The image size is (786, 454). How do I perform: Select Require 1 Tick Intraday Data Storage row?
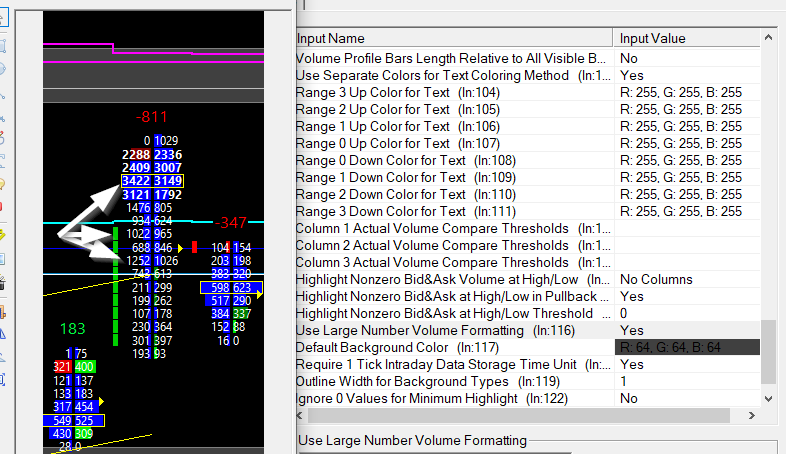click(455, 365)
